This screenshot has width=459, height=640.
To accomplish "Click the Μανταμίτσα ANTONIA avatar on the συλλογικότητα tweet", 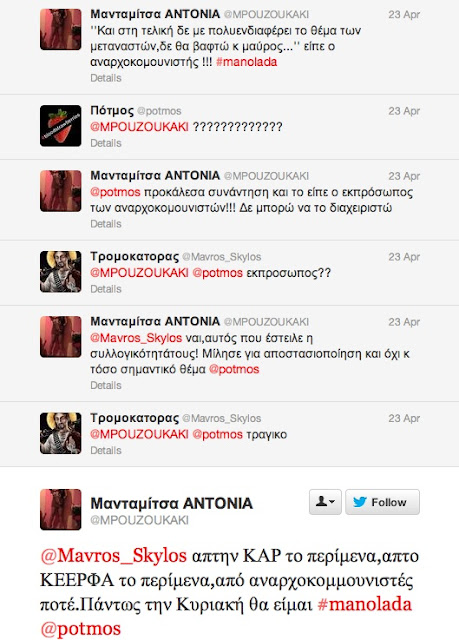I will (x=60, y=337).
